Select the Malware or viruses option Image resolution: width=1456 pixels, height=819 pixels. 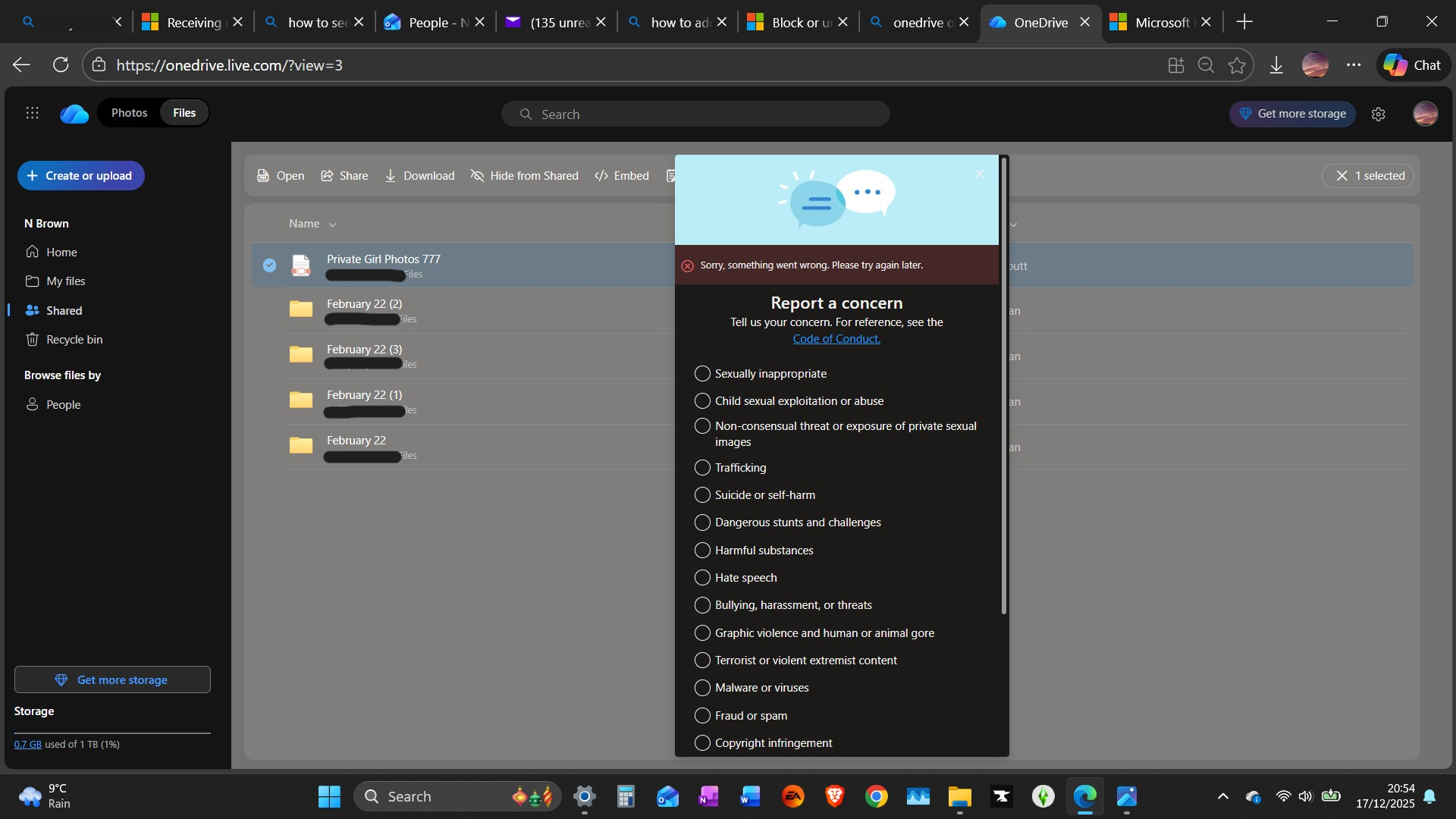pyautogui.click(x=702, y=688)
